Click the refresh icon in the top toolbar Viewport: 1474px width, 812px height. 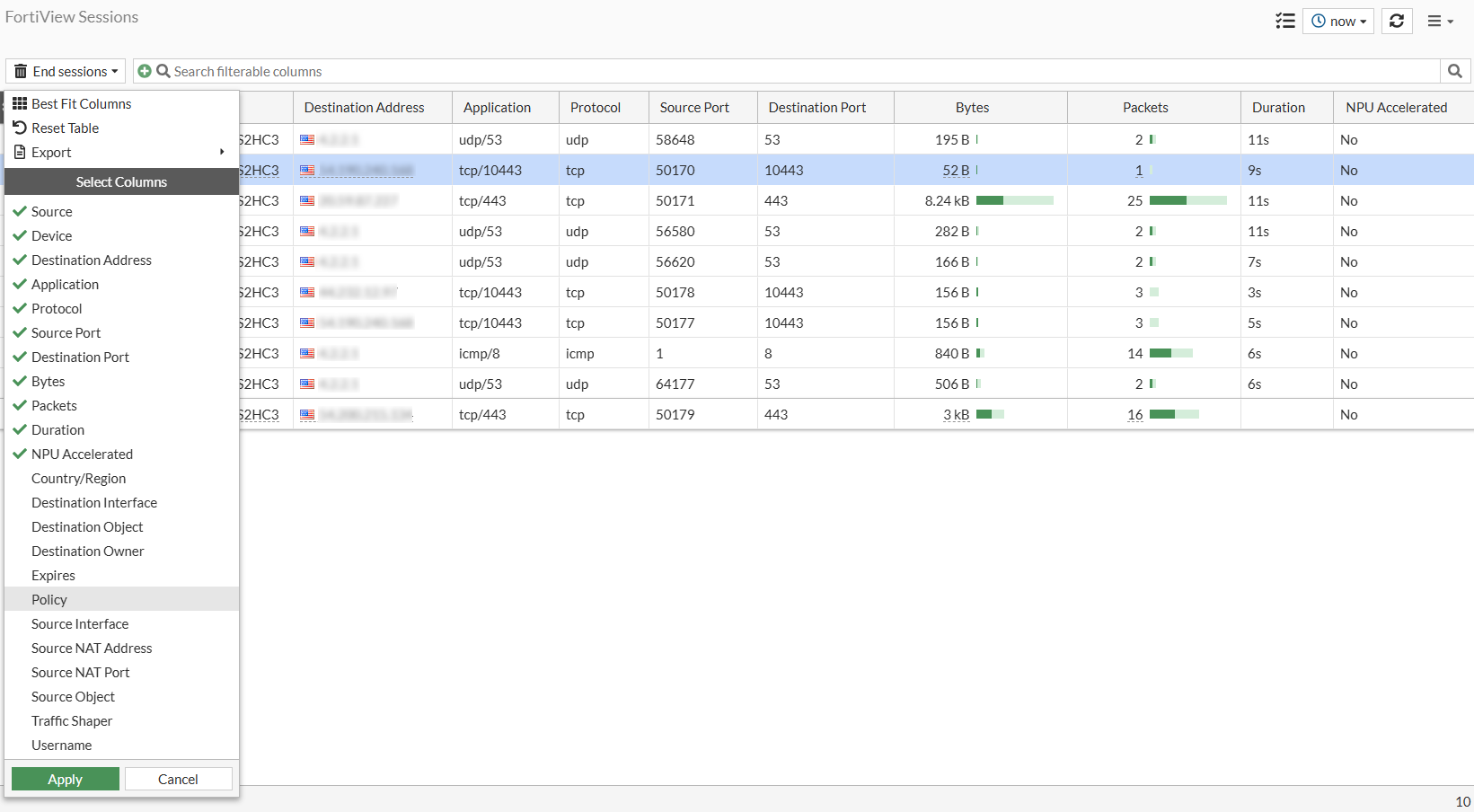[x=1397, y=21]
